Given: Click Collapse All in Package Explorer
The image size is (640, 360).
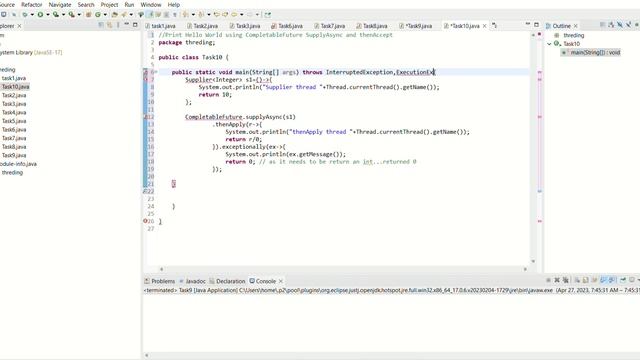Looking at the screenshot, I should (101, 25).
